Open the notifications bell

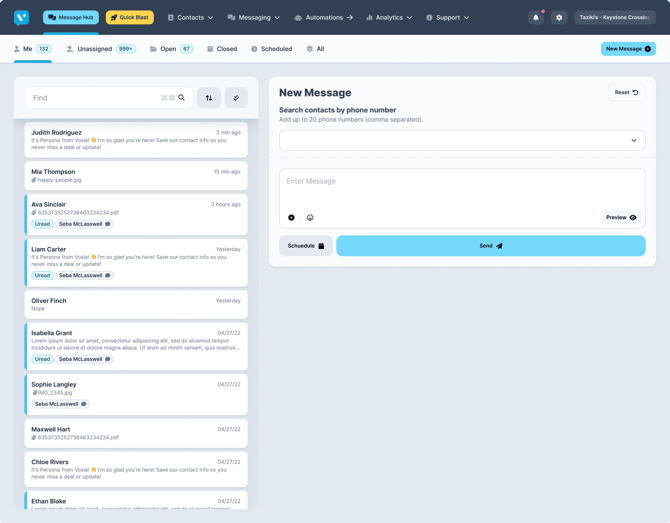click(x=536, y=17)
